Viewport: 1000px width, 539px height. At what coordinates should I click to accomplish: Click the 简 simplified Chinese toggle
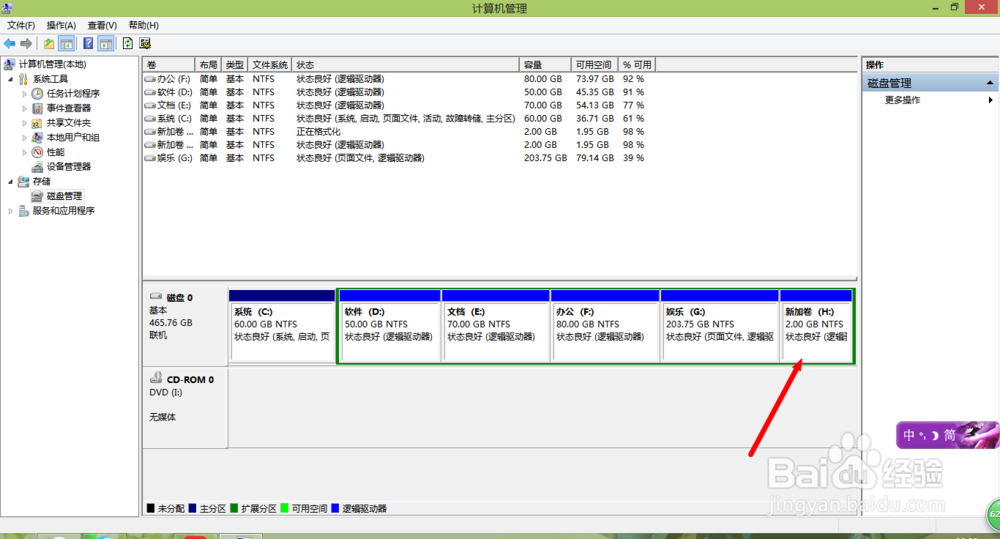click(x=950, y=435)
